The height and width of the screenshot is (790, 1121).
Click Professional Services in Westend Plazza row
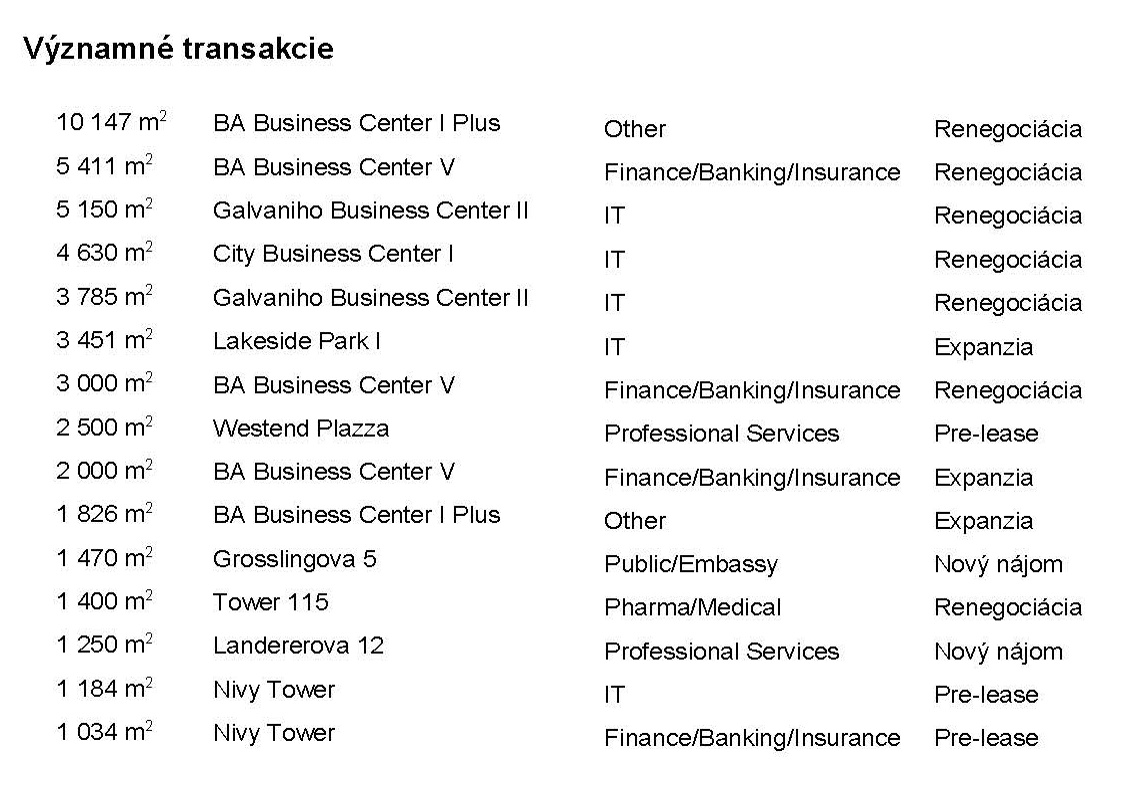[x=721, y=433]
